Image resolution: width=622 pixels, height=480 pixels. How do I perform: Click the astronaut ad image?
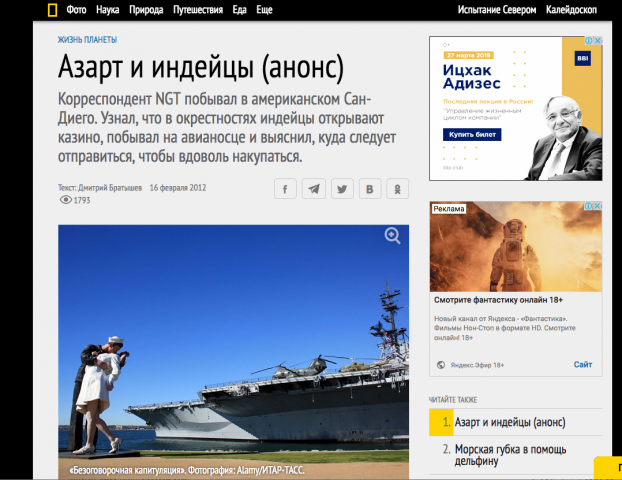pyautogui.click(x=516, y=247)
